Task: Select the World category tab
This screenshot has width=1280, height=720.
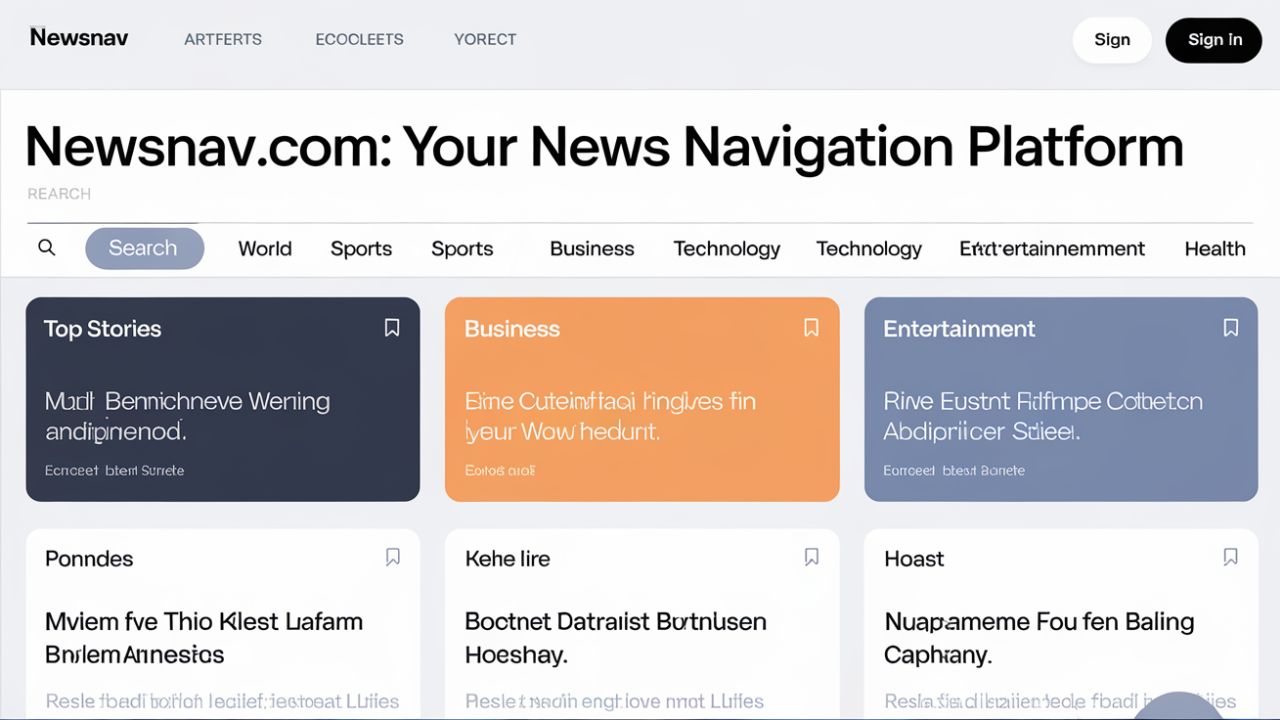Action: (265, 249)
